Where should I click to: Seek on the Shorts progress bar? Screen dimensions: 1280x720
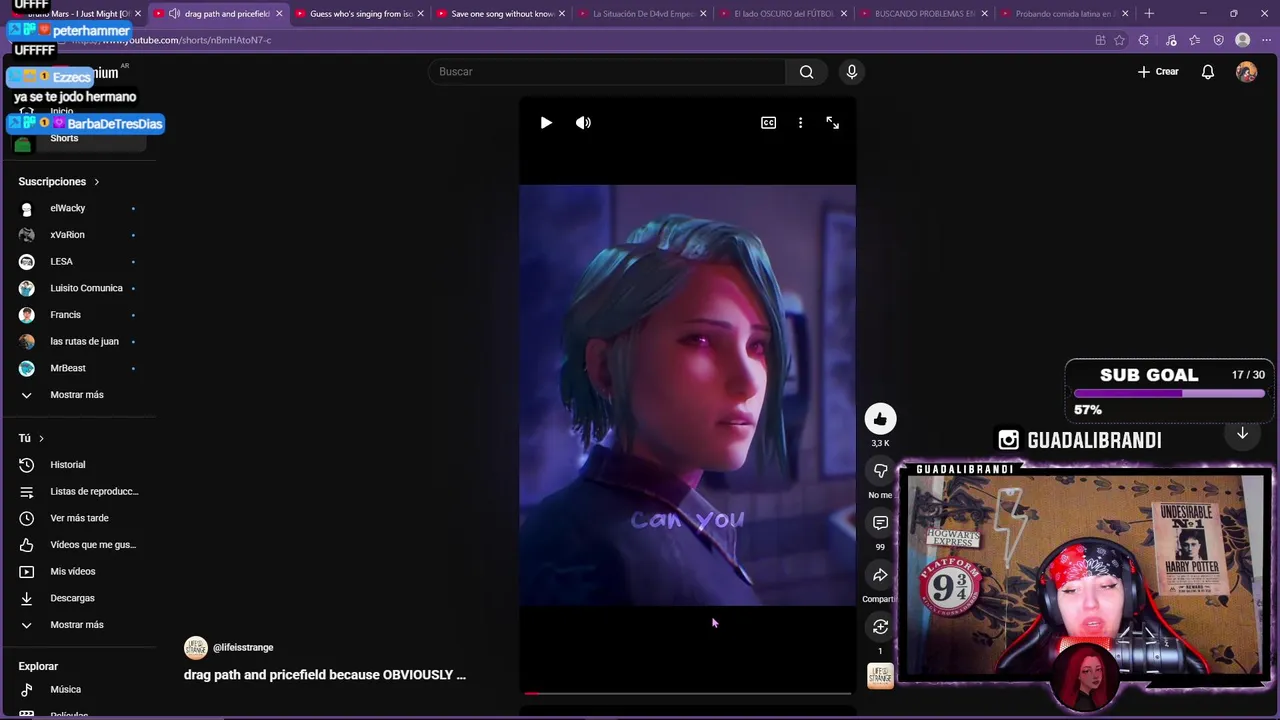click(x=687, y=693)
